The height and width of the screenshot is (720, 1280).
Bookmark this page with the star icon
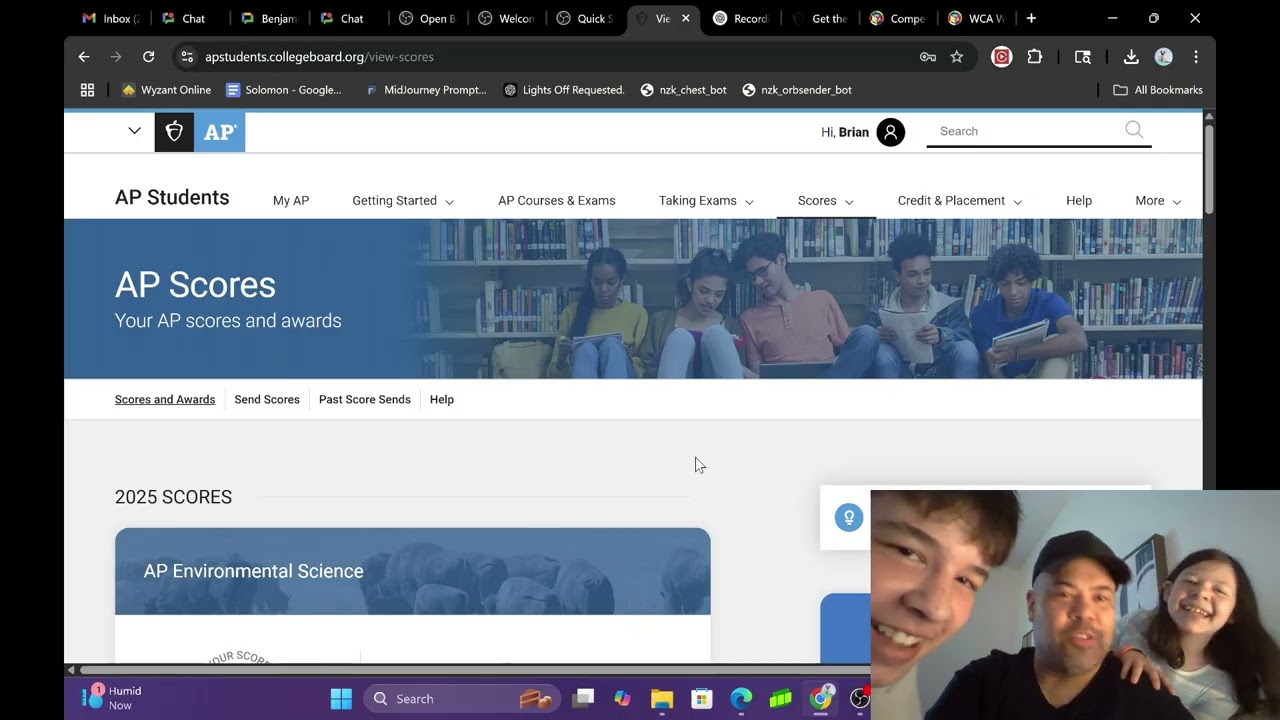(x=957, y=57)
